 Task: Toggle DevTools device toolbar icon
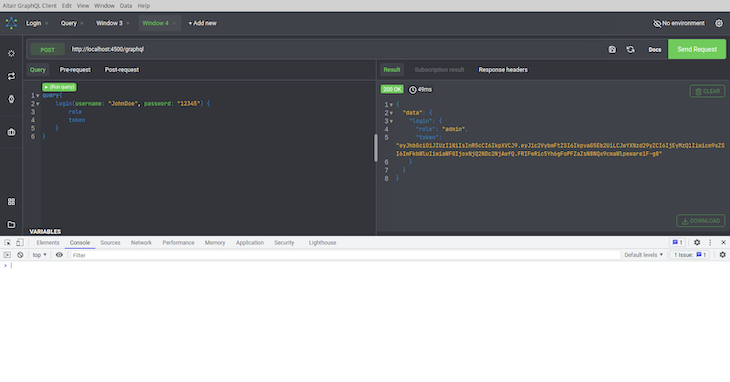click(20, 242)
